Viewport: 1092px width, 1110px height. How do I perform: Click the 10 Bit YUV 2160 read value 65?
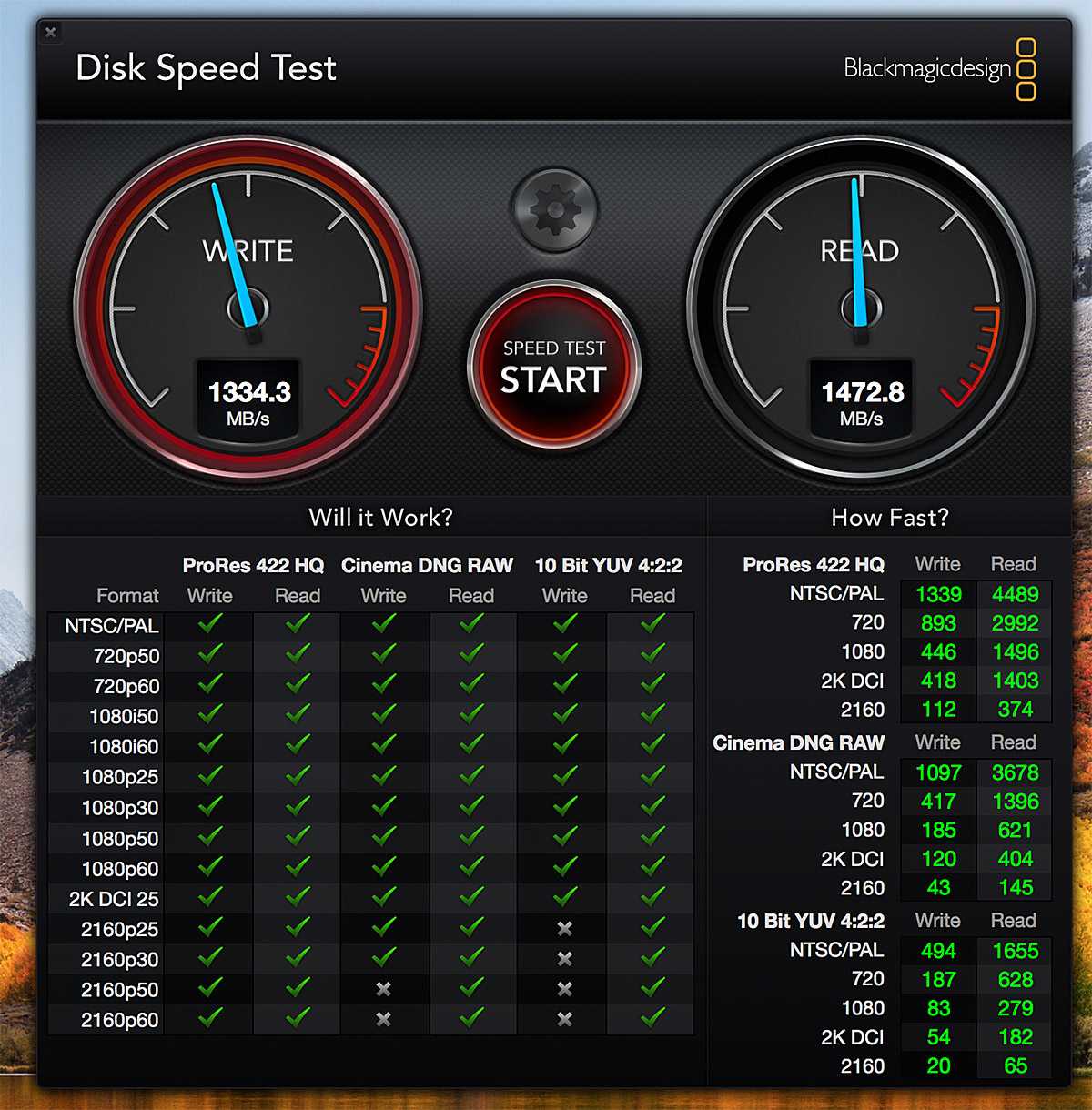point(1015,1065)
